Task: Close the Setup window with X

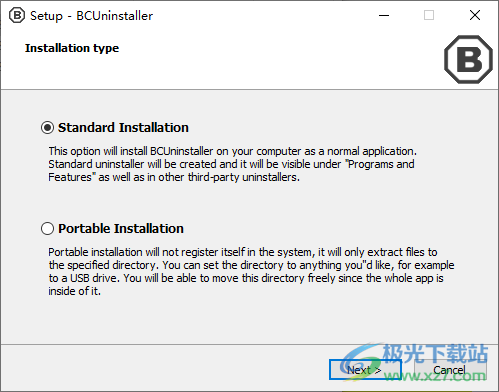Action: [x=475, y=15]
